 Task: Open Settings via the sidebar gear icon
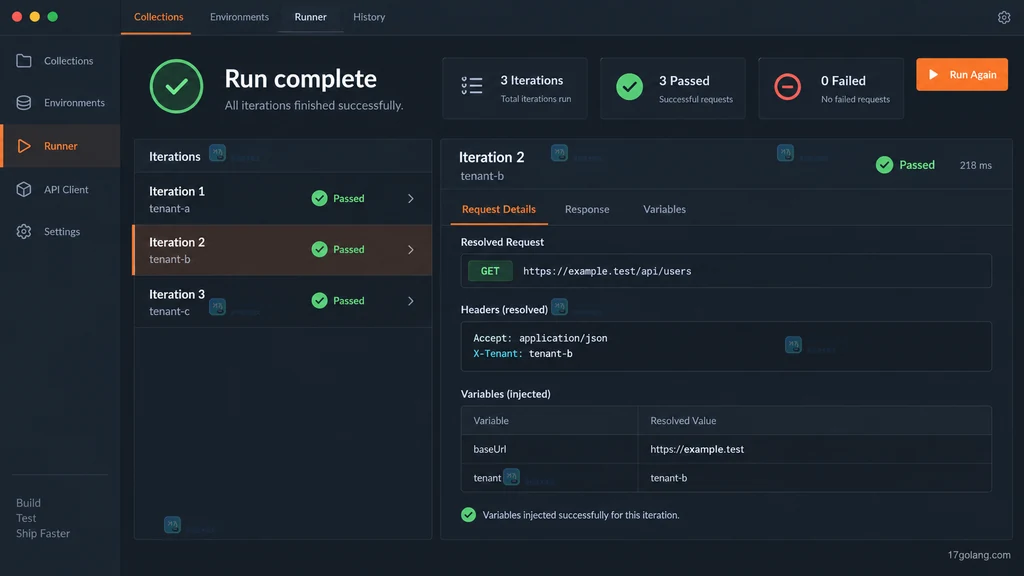[24, 231]
